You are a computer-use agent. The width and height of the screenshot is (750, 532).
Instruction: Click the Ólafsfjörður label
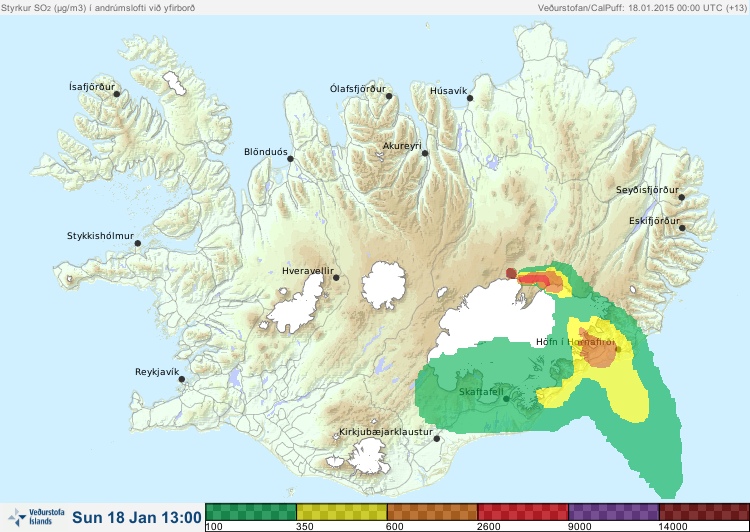pos(358,89)
